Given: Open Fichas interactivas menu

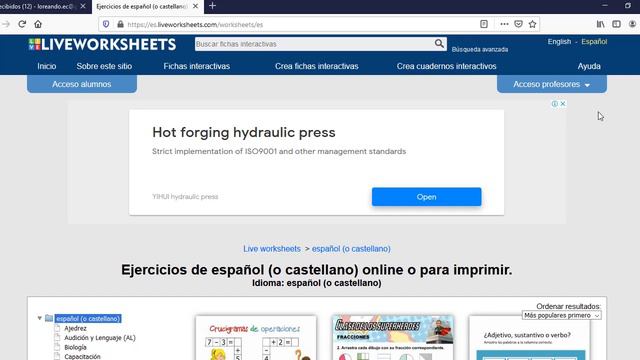Looking at the screenshot, I should click(x=196, y=66).
